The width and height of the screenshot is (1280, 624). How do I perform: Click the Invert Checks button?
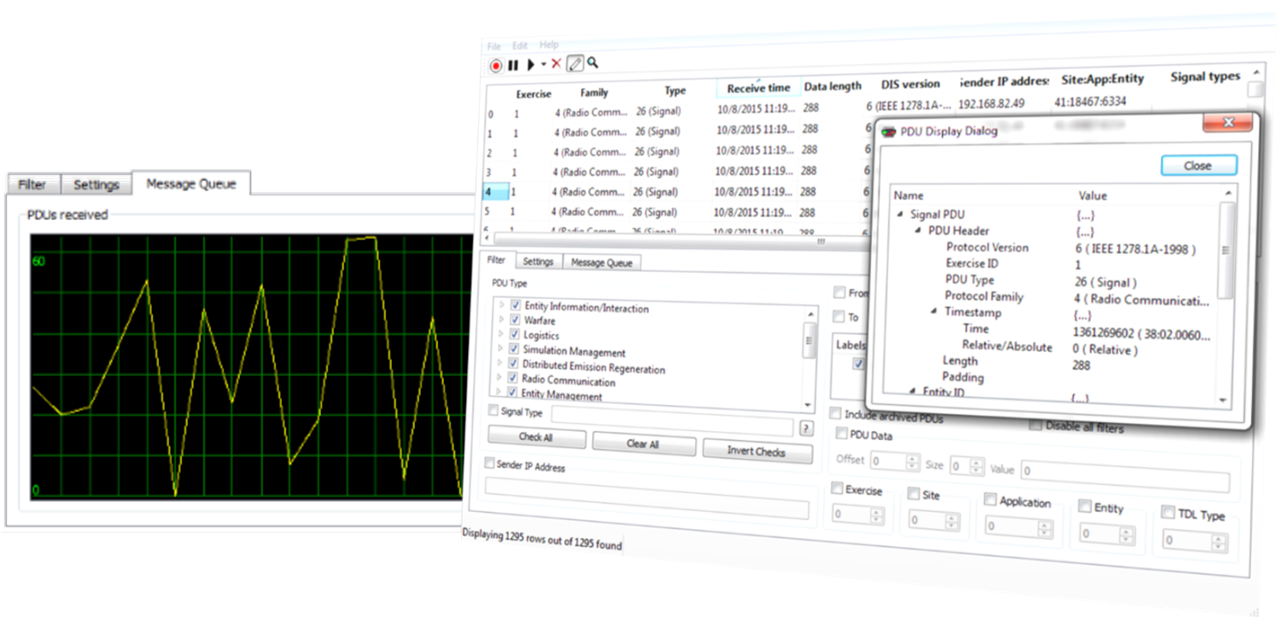pos(757,451)
